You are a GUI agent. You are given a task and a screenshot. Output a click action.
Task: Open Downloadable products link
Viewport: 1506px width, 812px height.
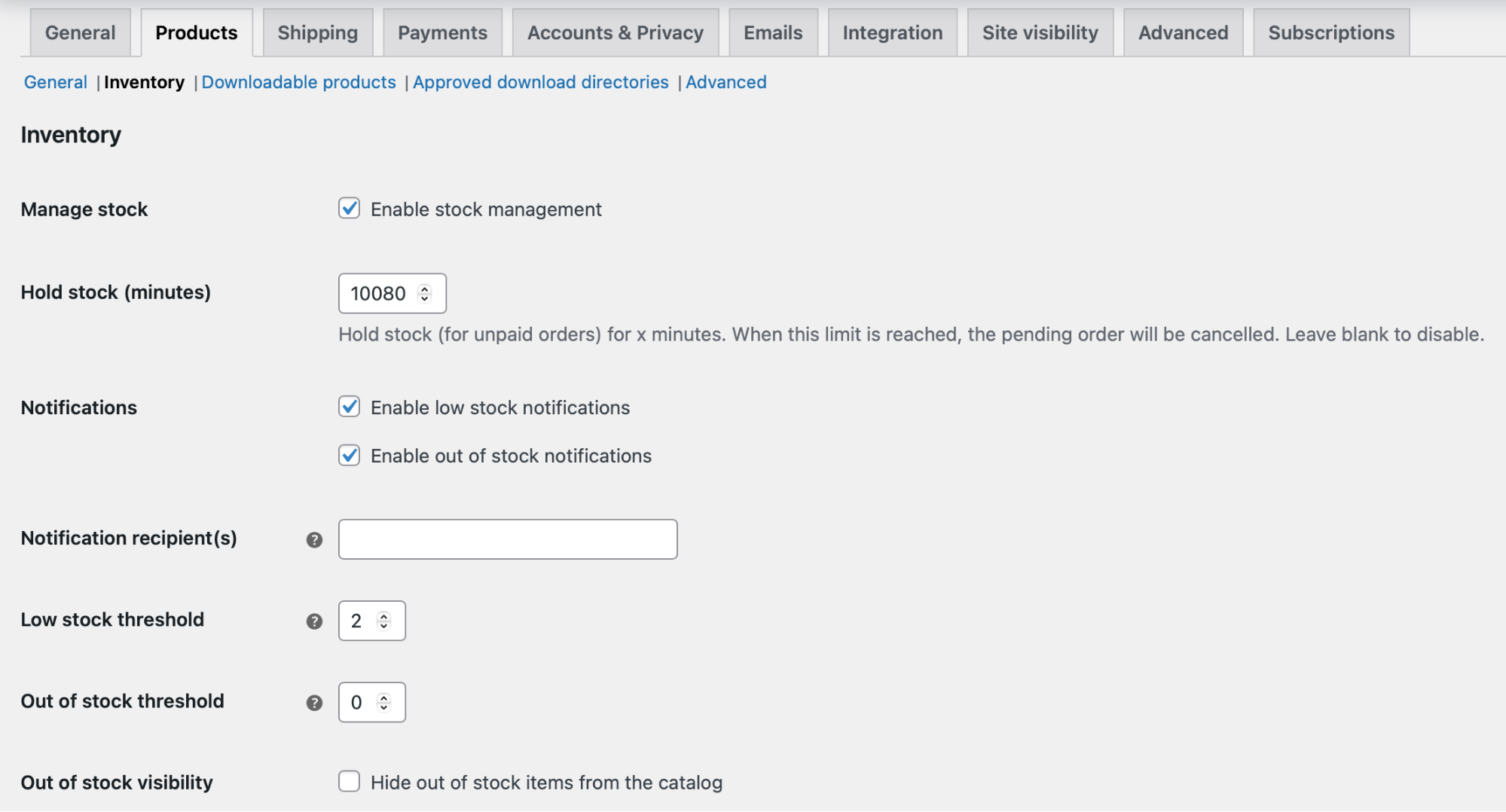pyautogui.click(x=299, y=82)
